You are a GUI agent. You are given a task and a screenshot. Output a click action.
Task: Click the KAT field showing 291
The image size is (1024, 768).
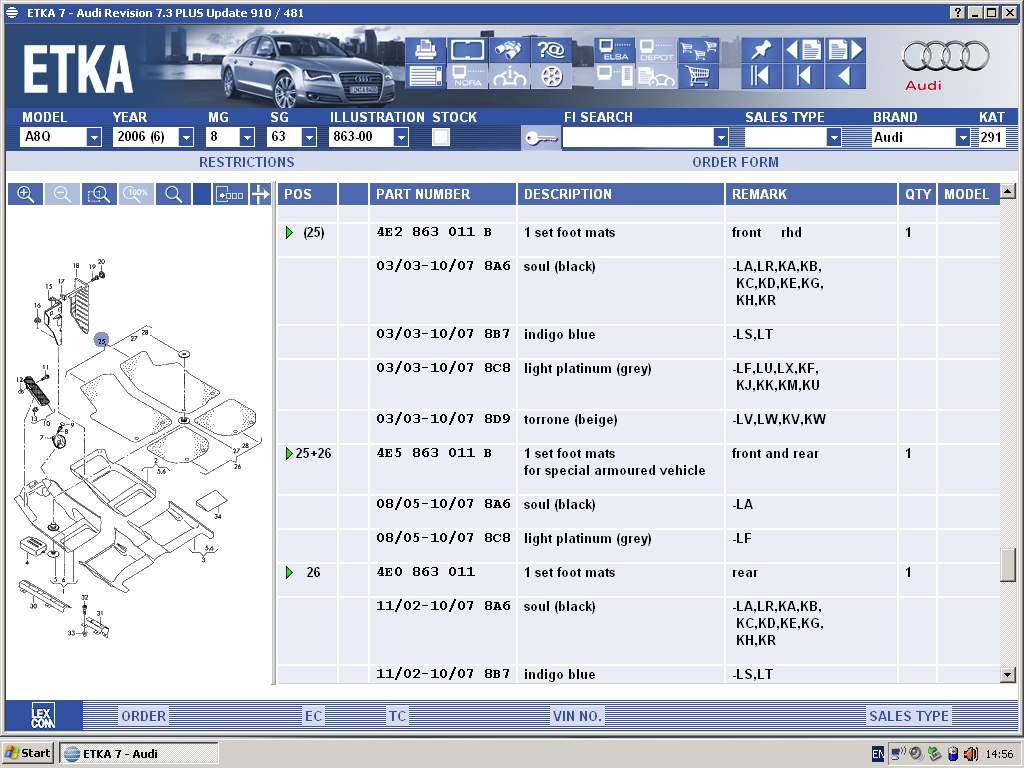991,137
